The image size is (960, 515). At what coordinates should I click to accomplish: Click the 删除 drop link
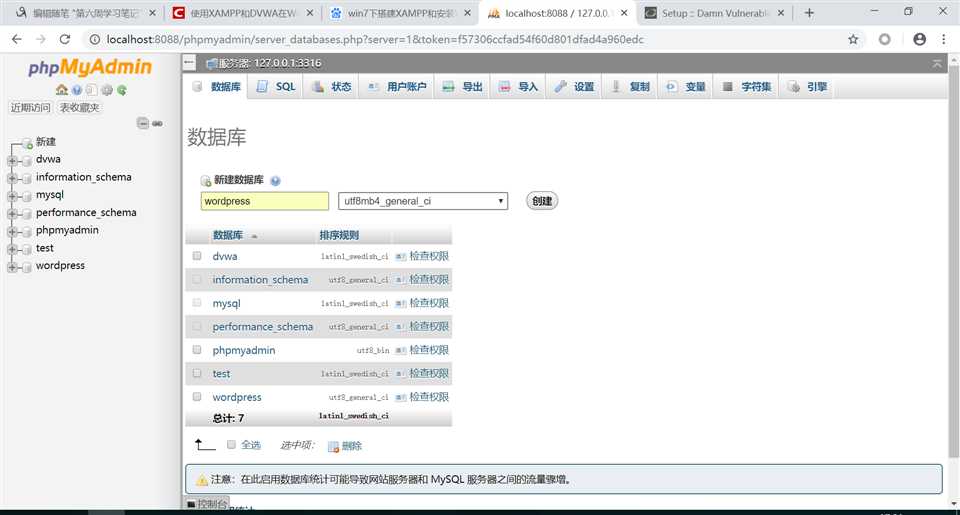click(x=351, y=446)
